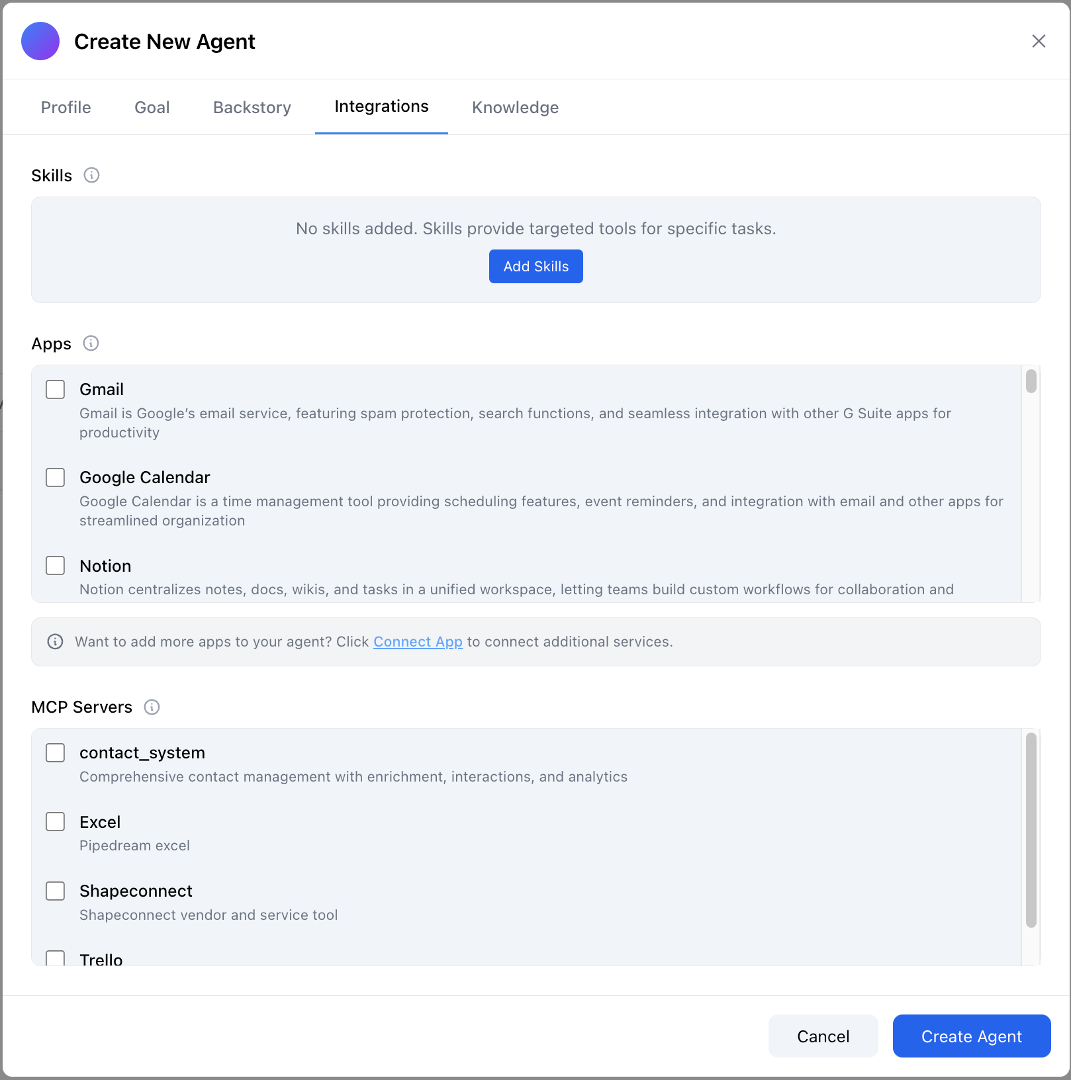Go to the Backstory tab

tap(251, 107)
